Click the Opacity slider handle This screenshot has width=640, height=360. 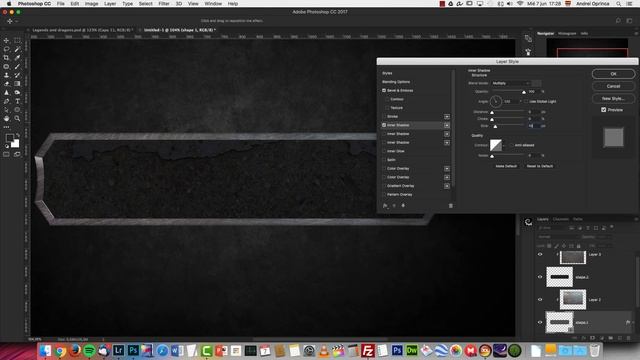pyautogui.click(x=524, y=92)
